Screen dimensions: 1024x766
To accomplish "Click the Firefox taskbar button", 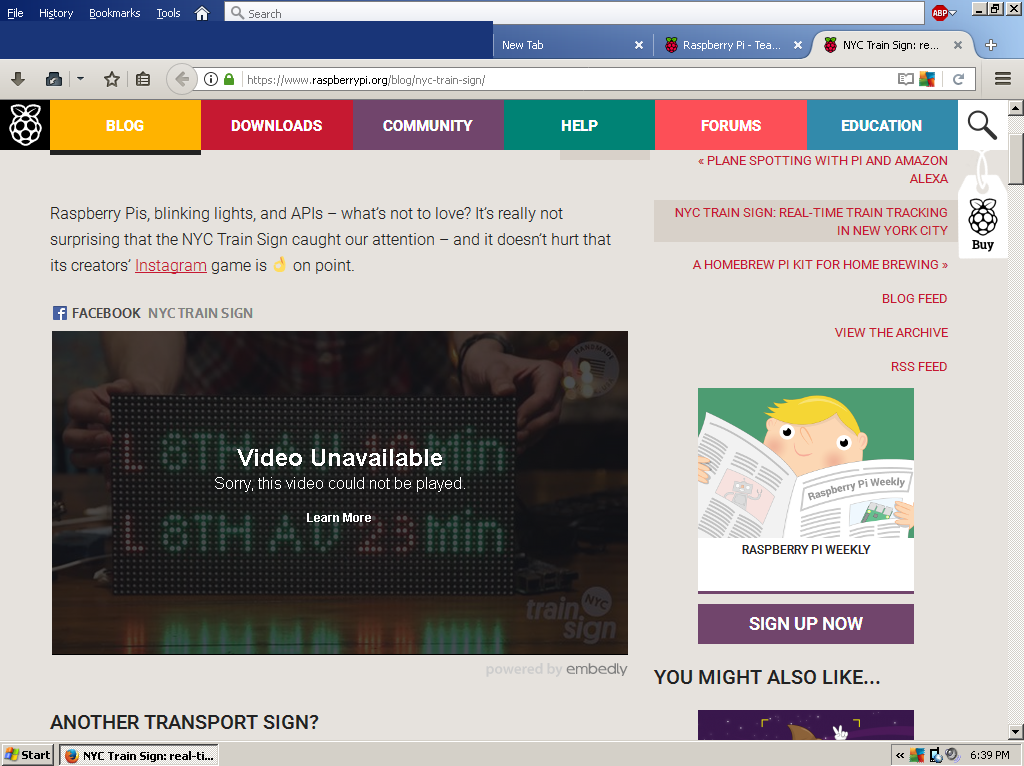I will tap(139, 756).
